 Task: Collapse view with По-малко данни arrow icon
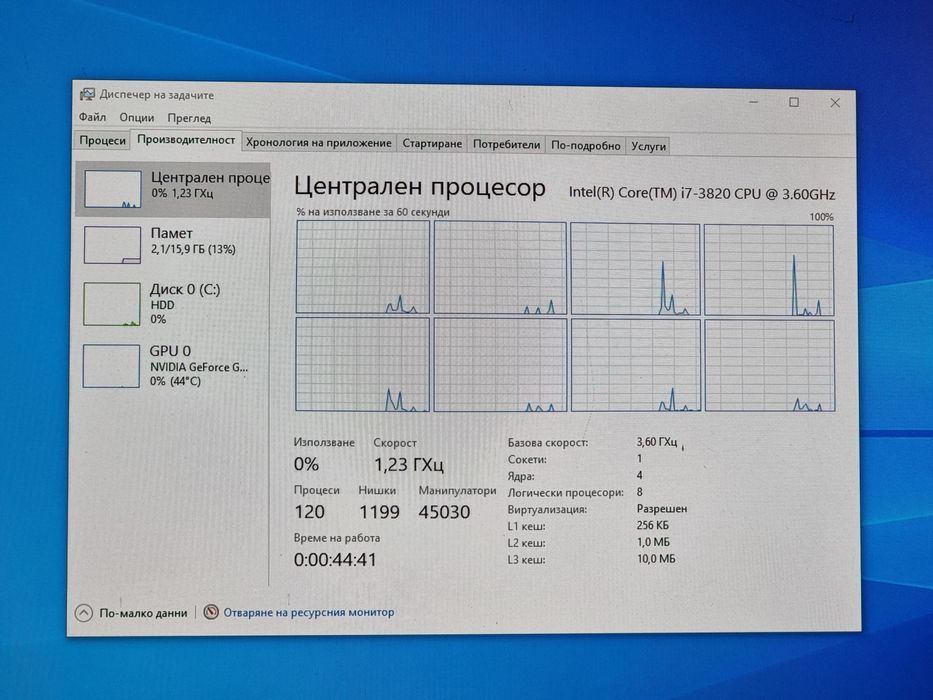pos(84,612)
